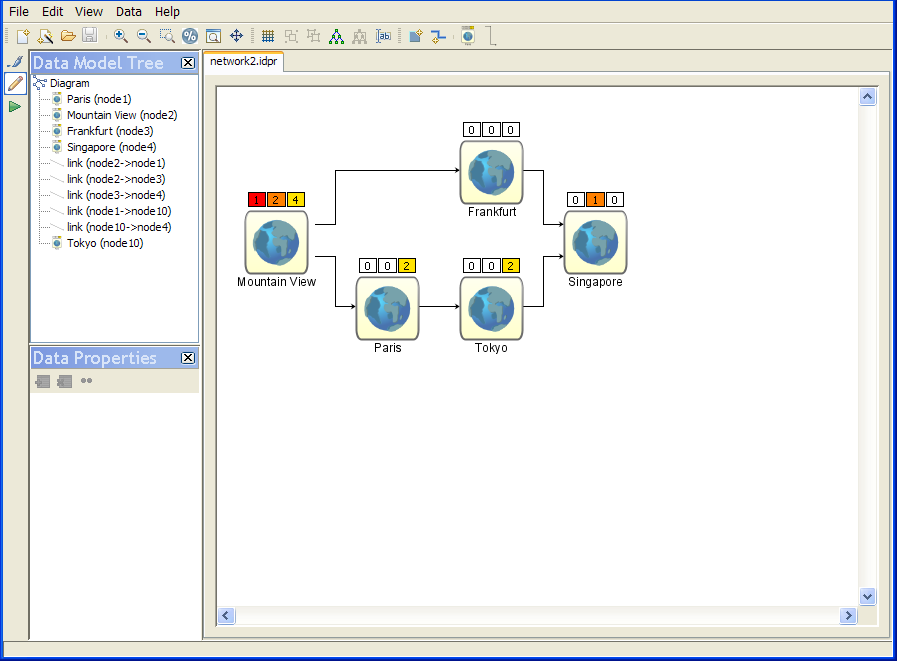This screenshot has width=897, height=661.
Task: Apply the green tree layout icon
Action: click(336, 36)
